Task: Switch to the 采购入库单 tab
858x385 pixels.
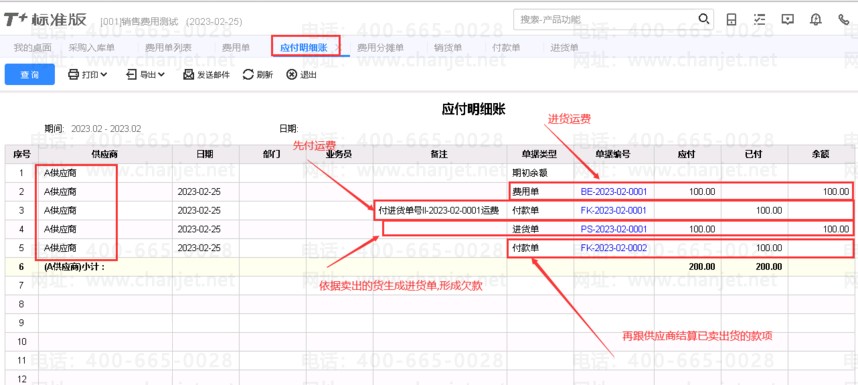Action: coord(91,48)
